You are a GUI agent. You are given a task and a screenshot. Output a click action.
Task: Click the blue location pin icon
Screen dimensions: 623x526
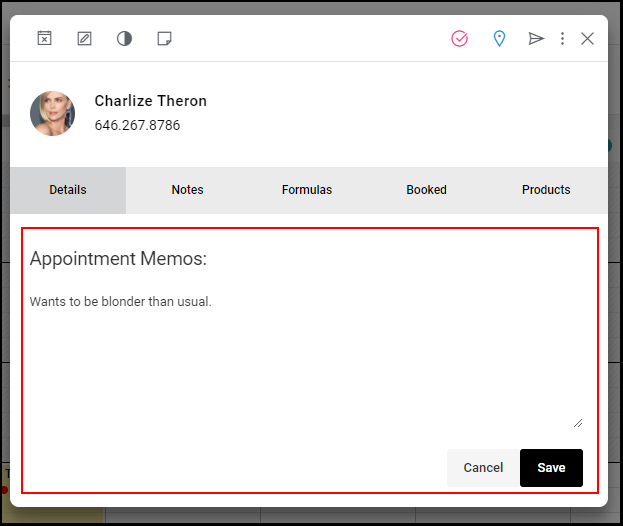pyautogui.click(x=499, y=39)
